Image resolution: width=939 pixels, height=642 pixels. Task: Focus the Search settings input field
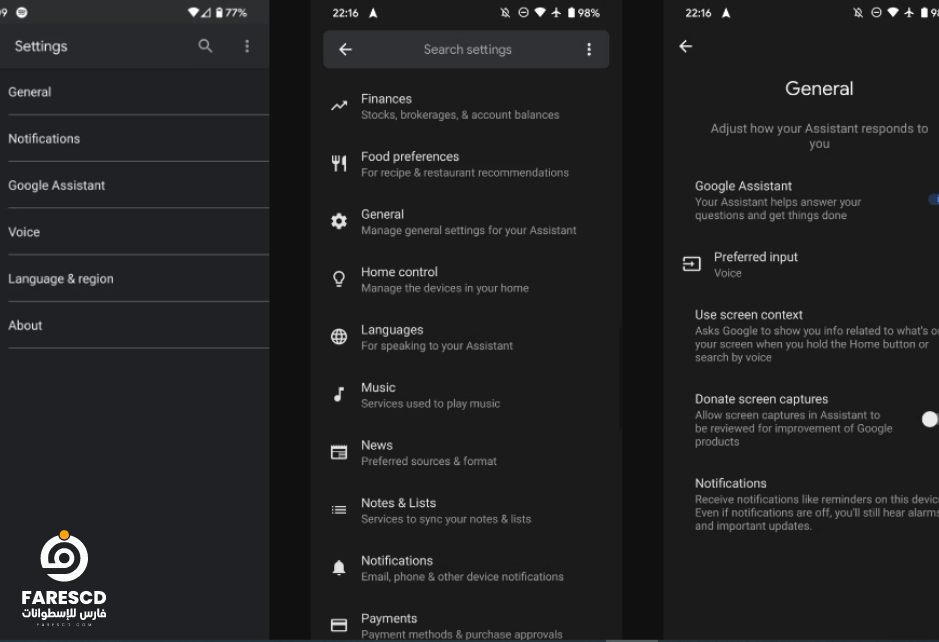467,50
